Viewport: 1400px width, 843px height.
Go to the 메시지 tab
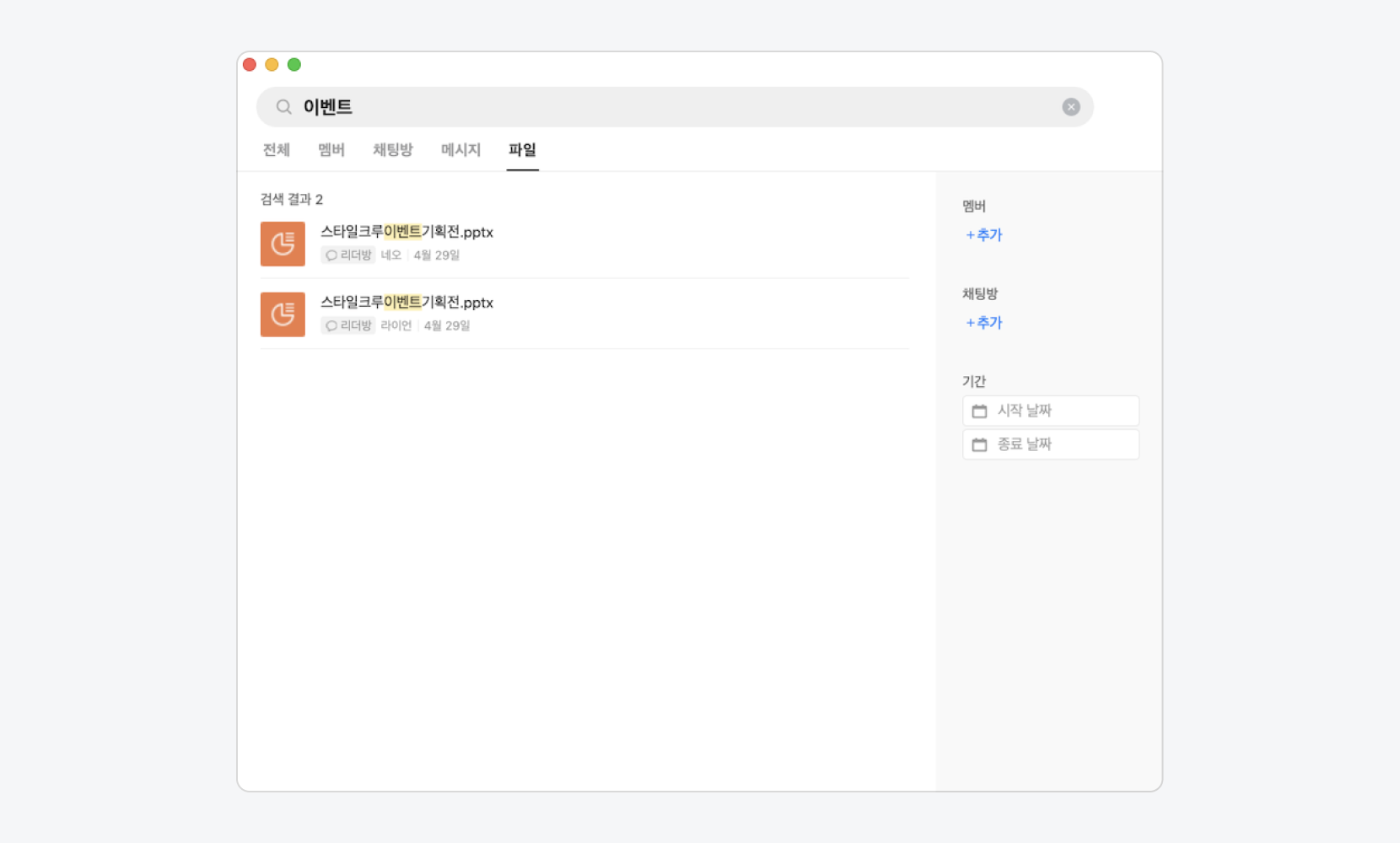[x=460, y=150]
